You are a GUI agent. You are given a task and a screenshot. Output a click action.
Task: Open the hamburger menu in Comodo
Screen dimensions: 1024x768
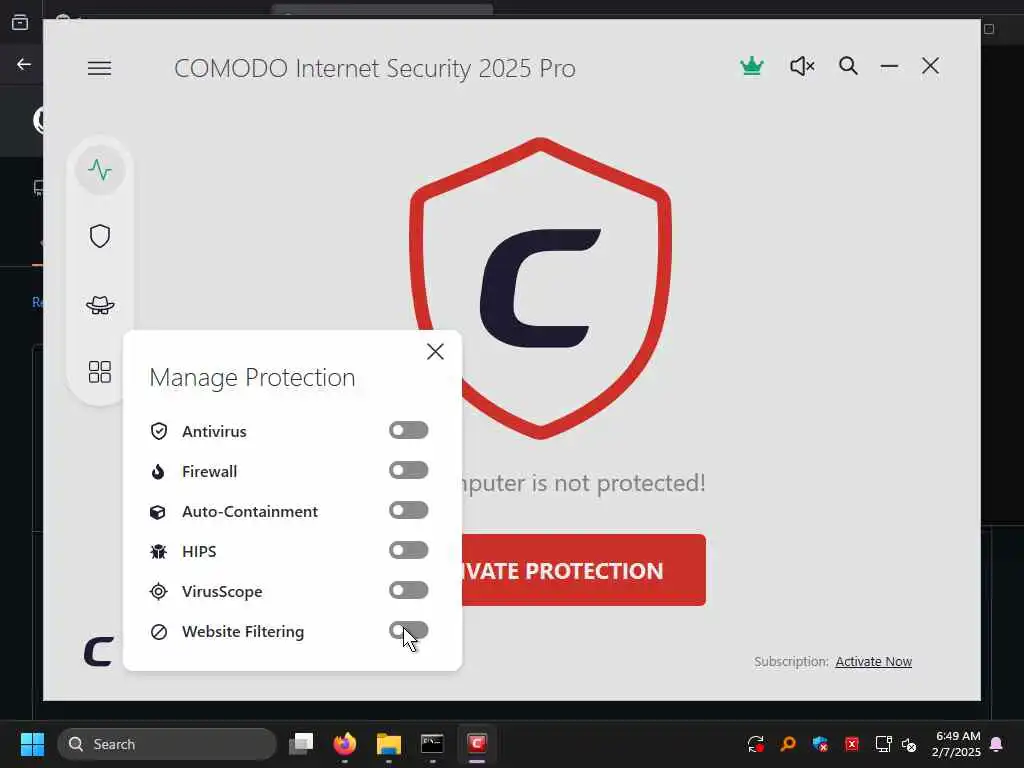click(x=99, y=68)
